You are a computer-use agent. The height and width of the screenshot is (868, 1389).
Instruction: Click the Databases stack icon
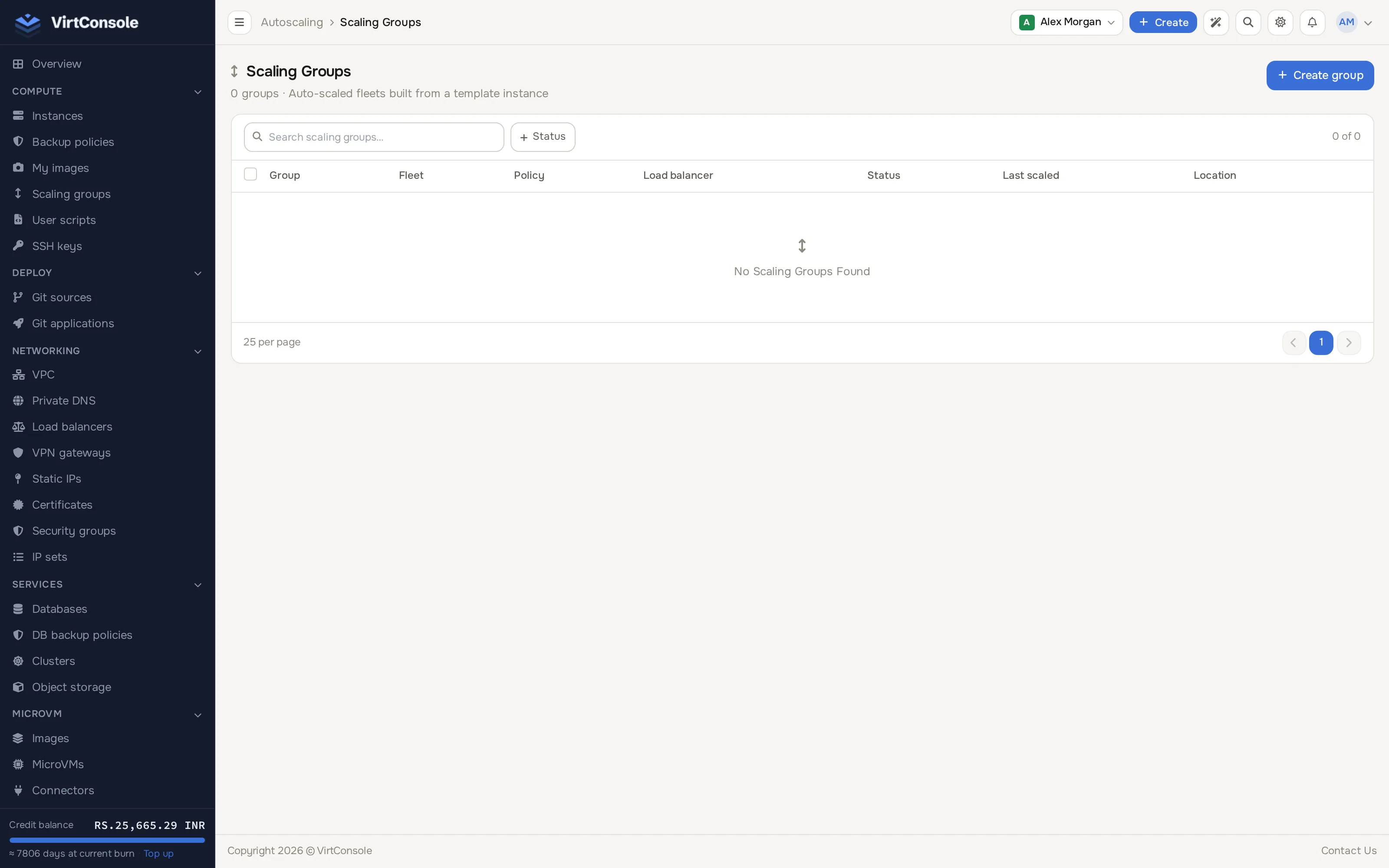click(18, 609)
